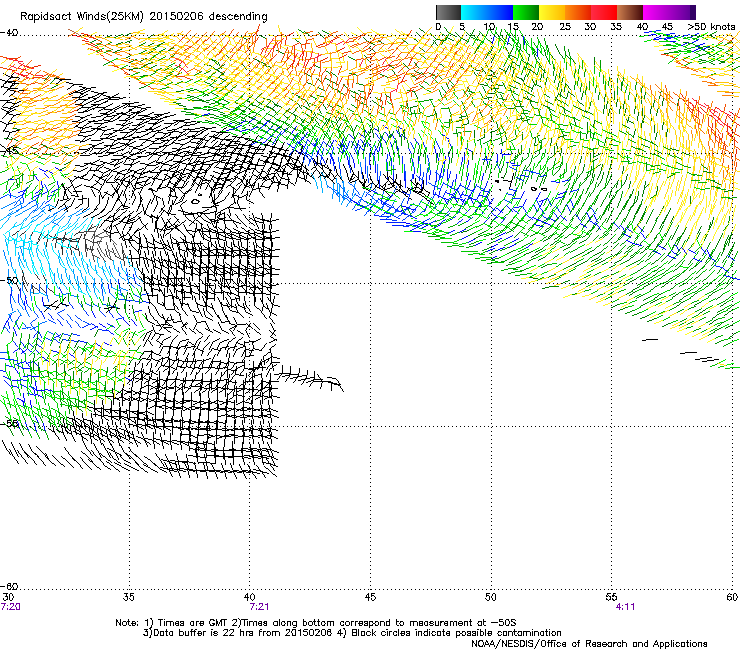Click the magenta 40-45 knots color segment

(656, 12)
